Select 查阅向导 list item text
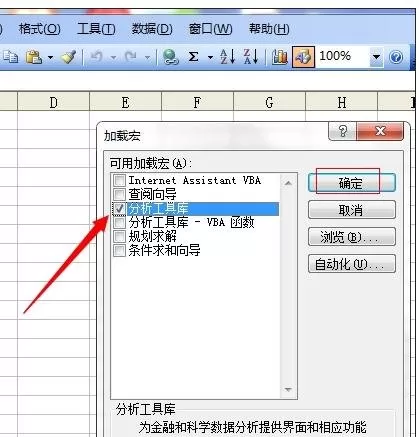Viewport: 419px width, 437px height. pyautogui.click(x=153, y=194)
